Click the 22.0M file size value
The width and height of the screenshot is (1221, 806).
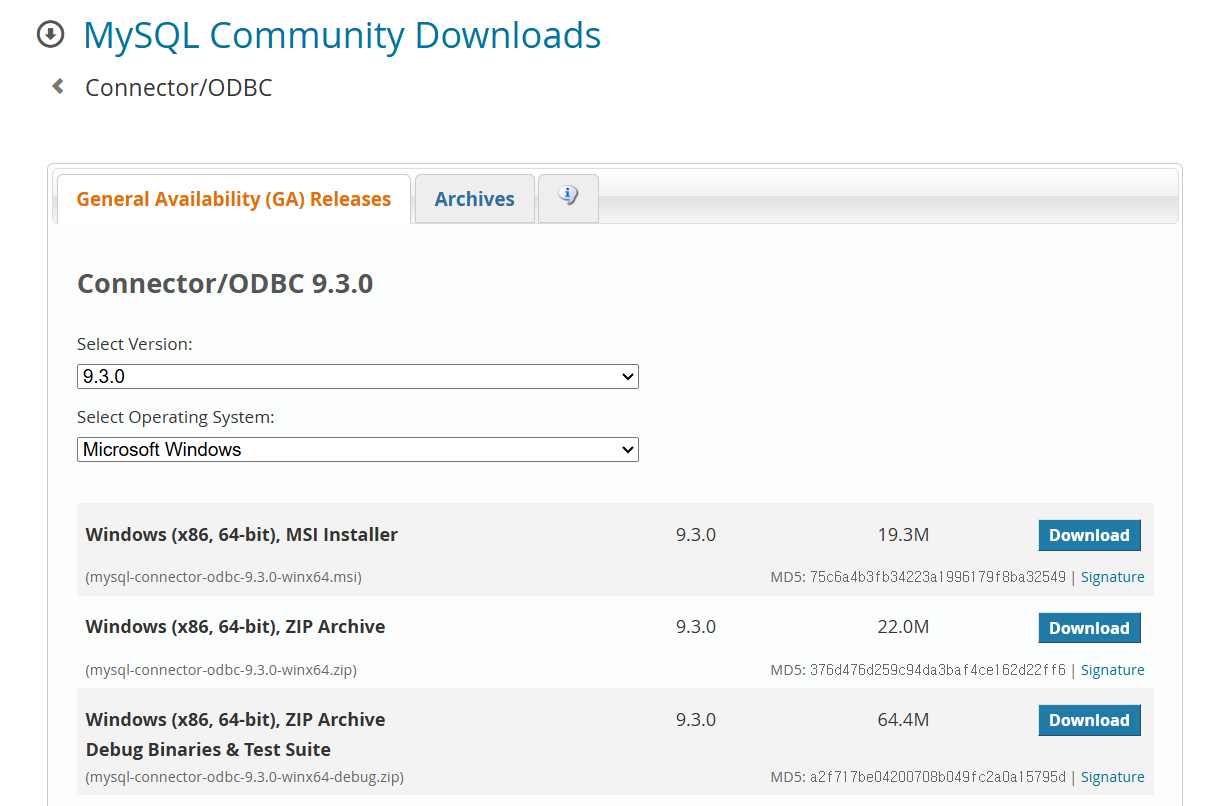[903, 627]
